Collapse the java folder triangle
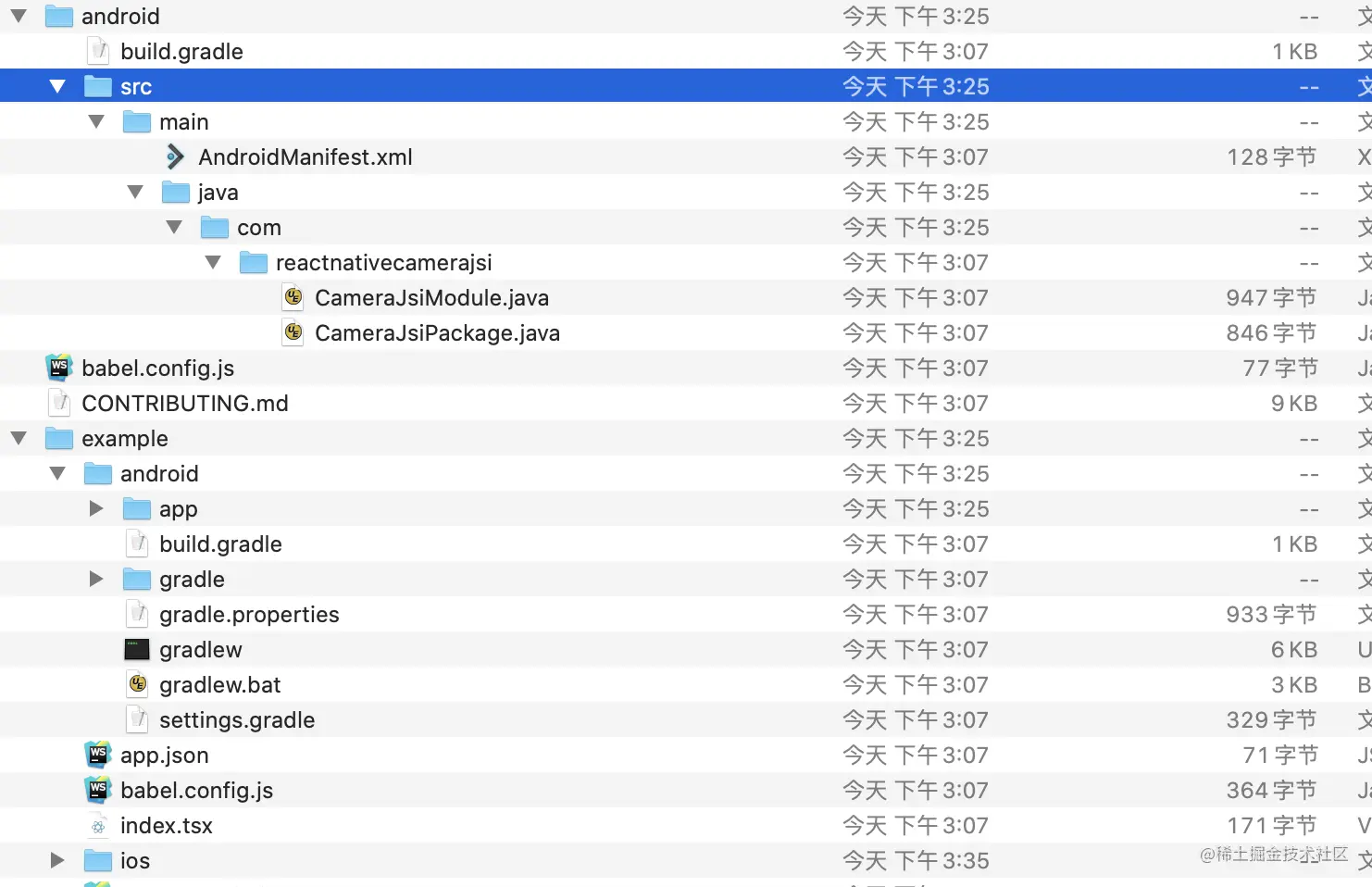This screenshot has width=1372, height=887. coord(135,192)
